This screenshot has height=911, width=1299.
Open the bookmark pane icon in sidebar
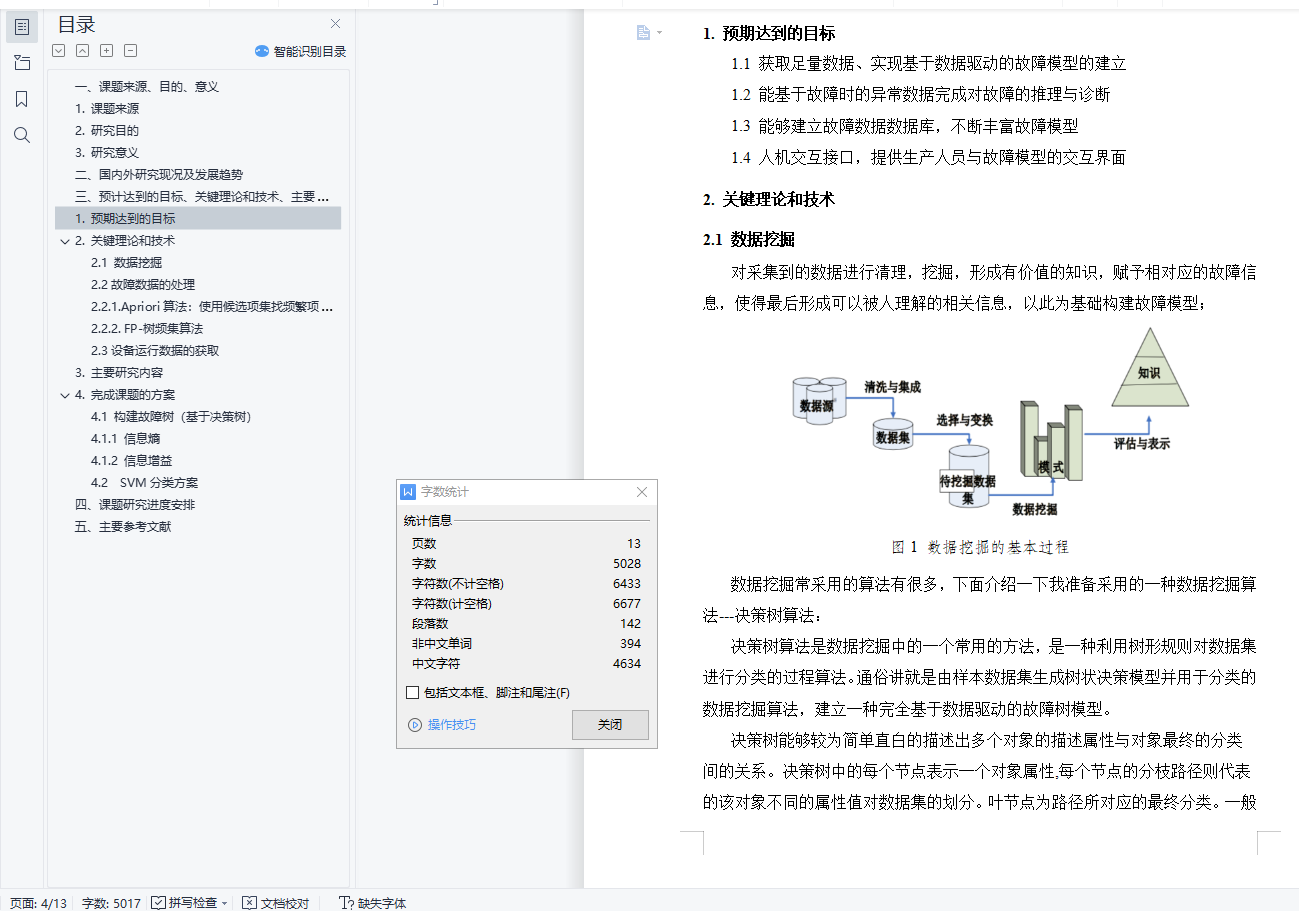pos(22,99)
